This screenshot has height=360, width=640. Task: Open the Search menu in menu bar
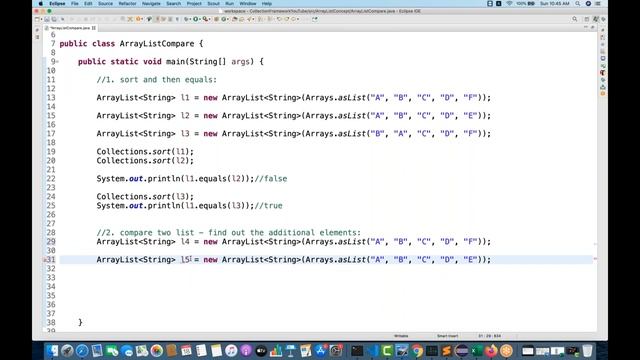point(173,3)
